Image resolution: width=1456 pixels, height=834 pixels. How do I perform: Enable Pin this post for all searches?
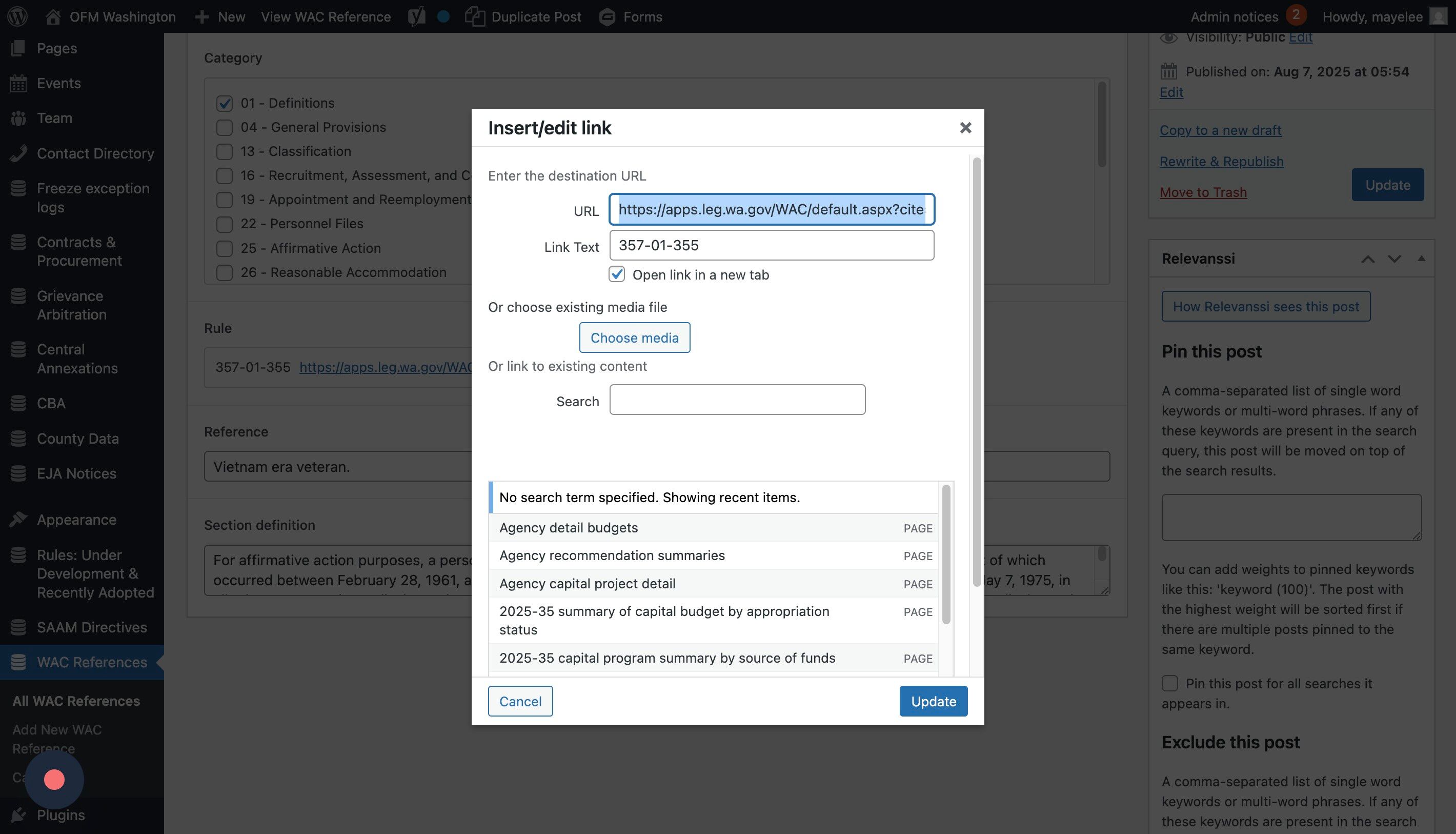[1170, 683]
